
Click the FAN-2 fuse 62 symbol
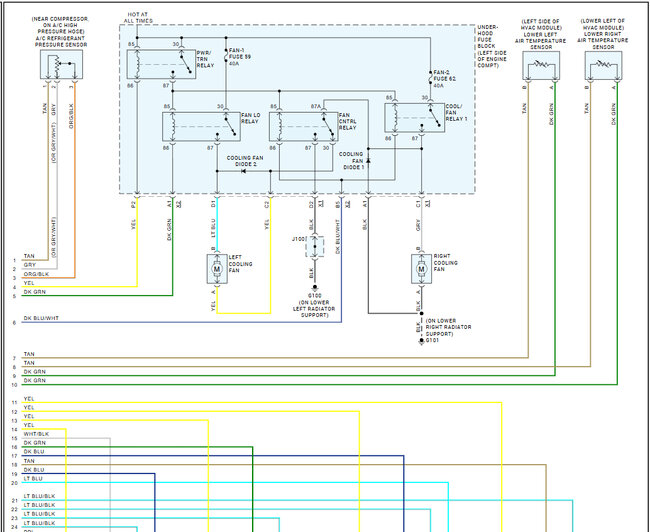[x=430, y=78]
